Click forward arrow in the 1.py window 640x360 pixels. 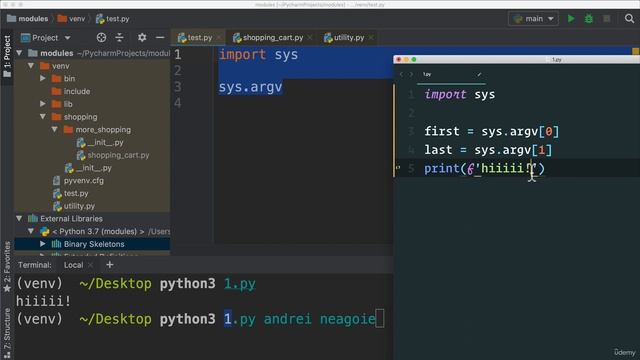pyautogui.click(x=411, y=74)
